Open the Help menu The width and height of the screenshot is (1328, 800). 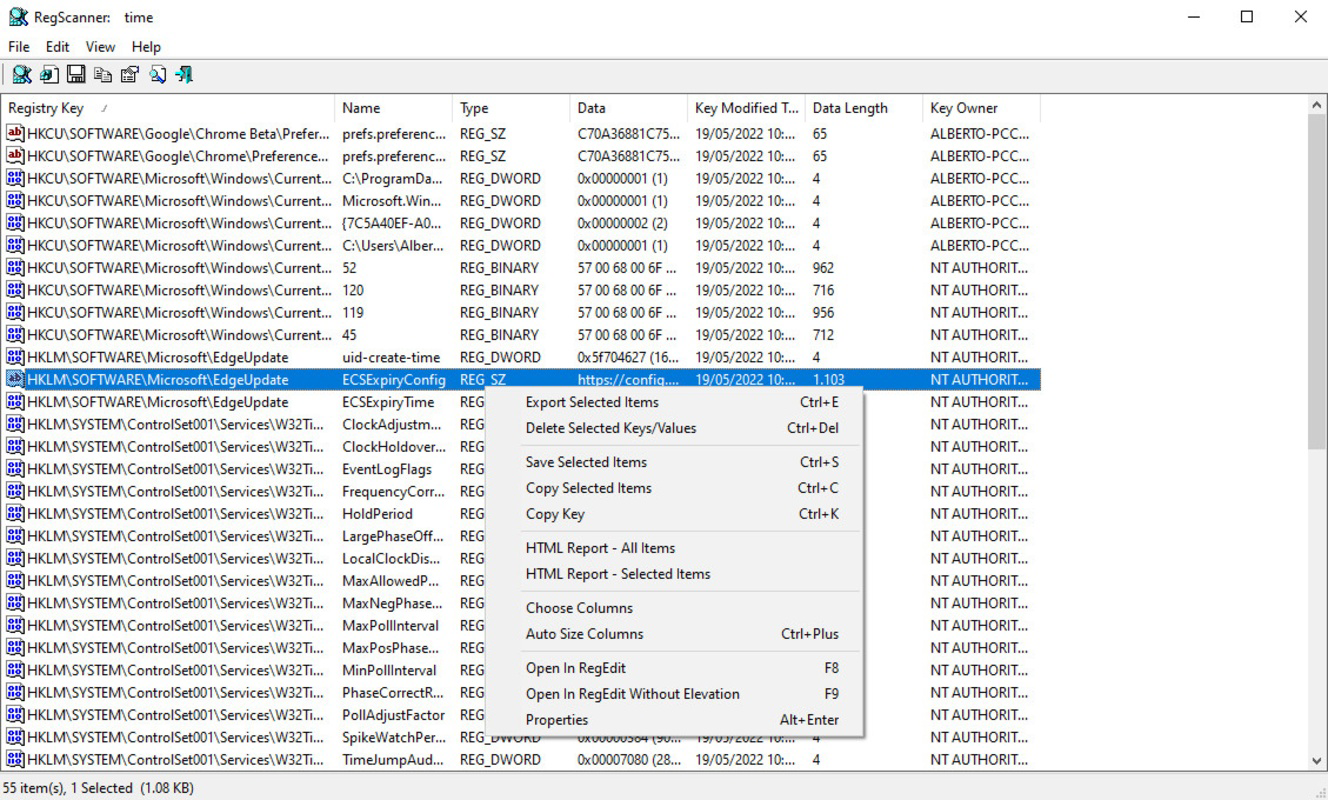pos(146,46)
